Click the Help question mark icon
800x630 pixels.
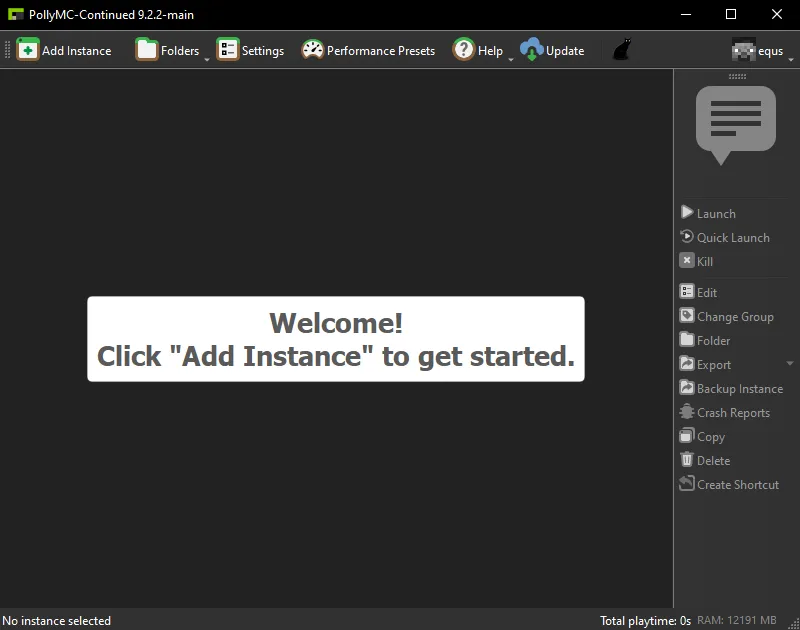464,50
